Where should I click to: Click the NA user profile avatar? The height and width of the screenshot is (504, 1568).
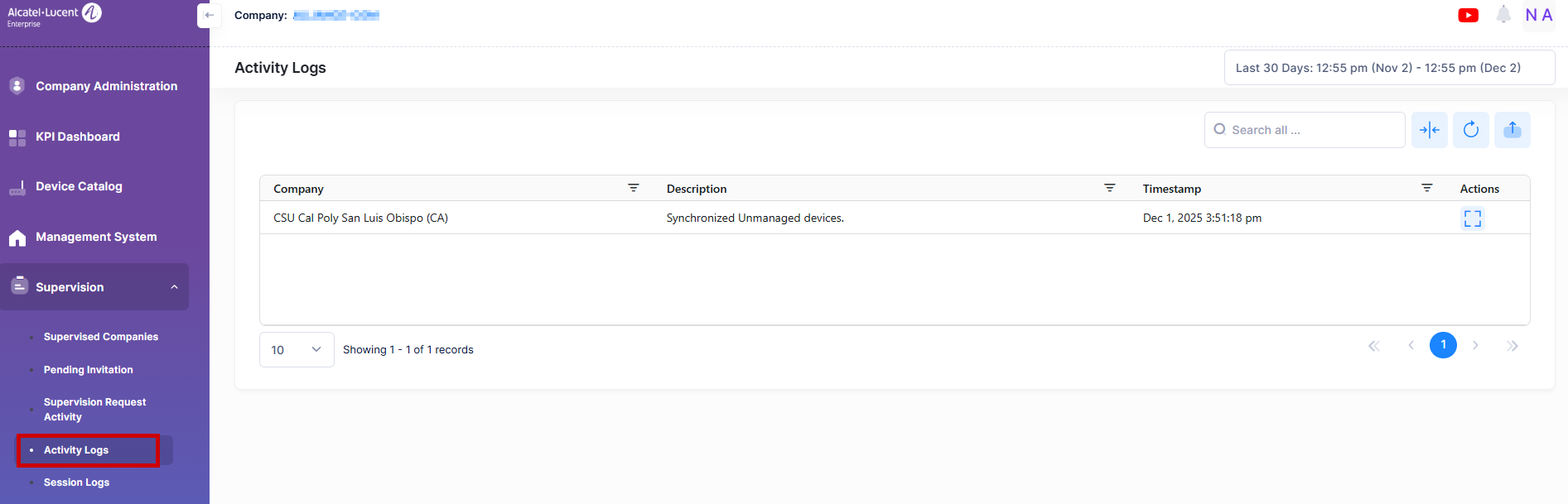pyautogui.click(x=1538, y=16)
